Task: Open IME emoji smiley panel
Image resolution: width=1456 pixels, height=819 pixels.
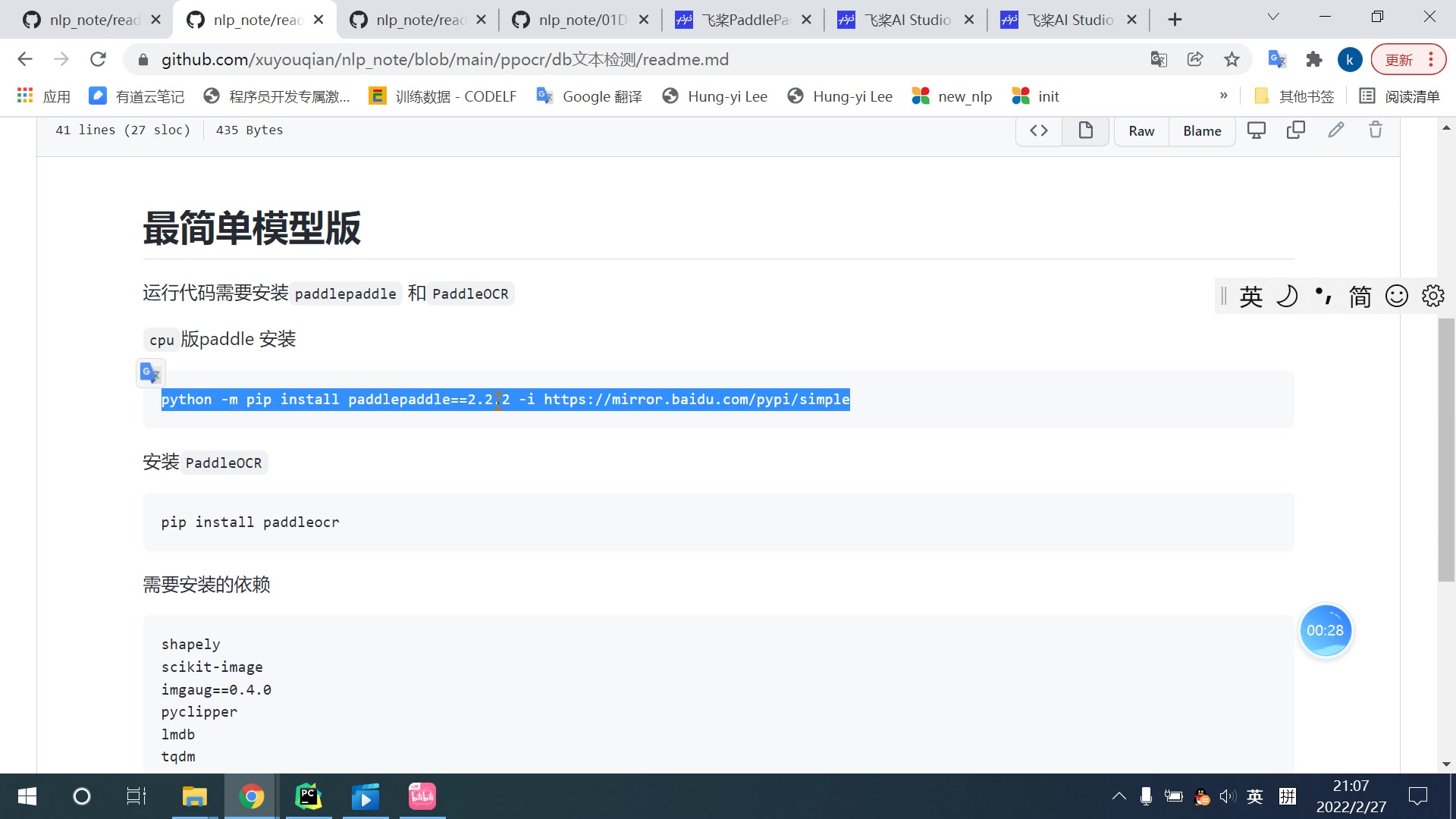Action: coord(1397,296)
